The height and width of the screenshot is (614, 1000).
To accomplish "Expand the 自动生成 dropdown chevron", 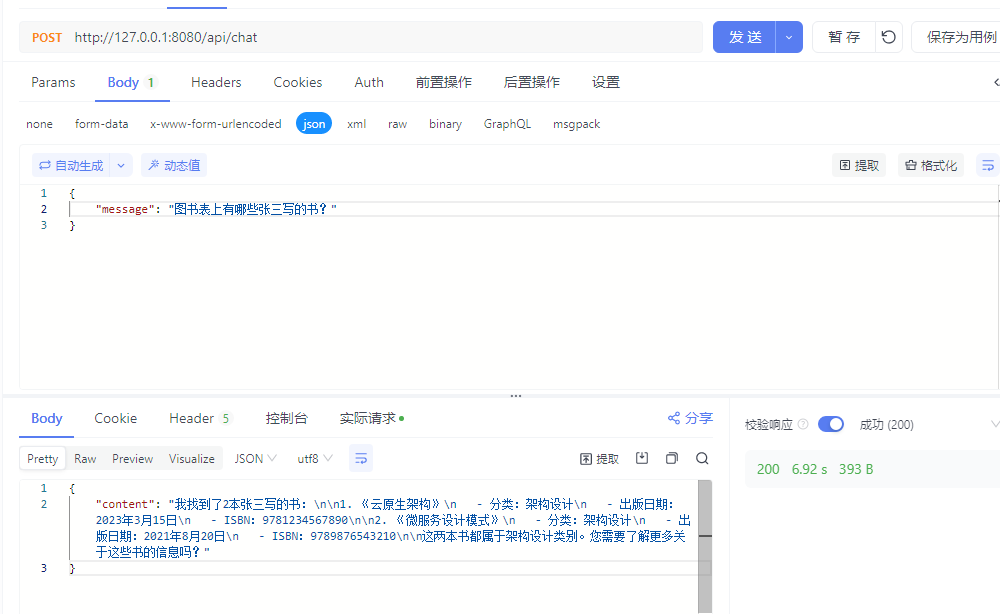I will pos(121,166).
